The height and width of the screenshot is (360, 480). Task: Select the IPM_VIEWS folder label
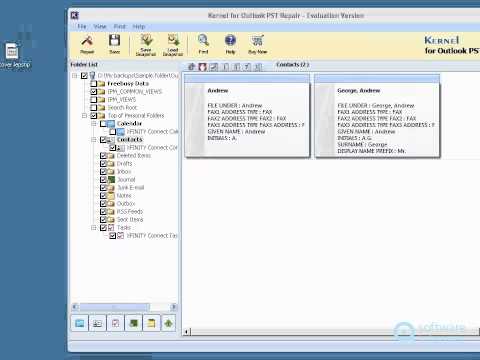[122, 100]
